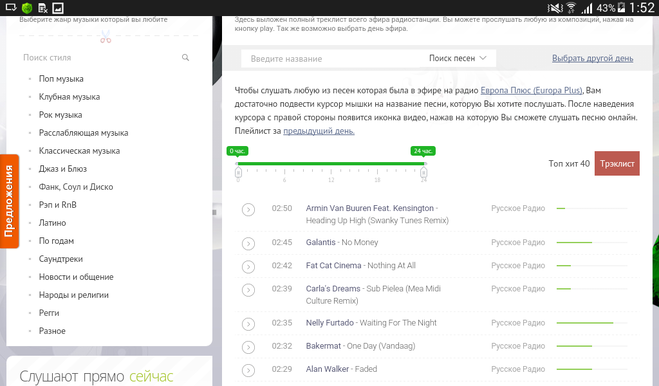The height and width of the screenshot is (386, 659).
Task: Open the Поиск песен dropdown
Action: 457,58
